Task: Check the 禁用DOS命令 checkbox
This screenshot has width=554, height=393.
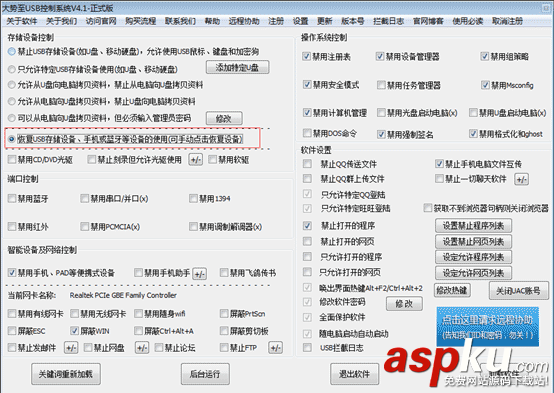Action: (307, 133)
